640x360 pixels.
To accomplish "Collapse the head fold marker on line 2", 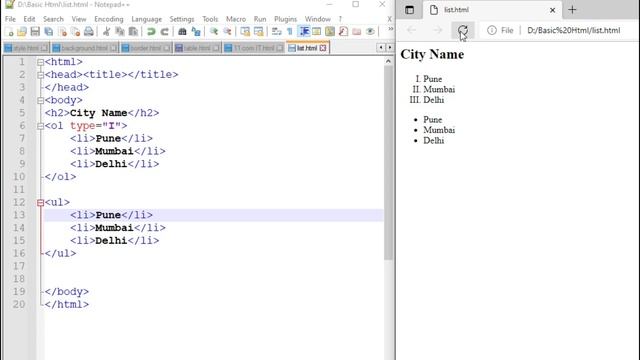I will pos(40,75).
